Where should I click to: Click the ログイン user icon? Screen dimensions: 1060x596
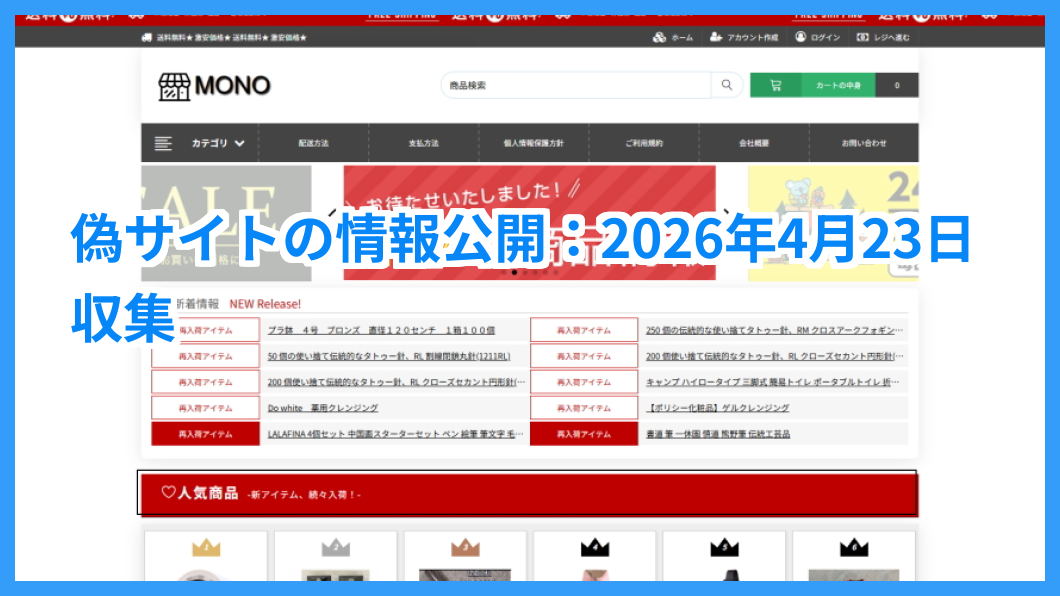(801, 37)
